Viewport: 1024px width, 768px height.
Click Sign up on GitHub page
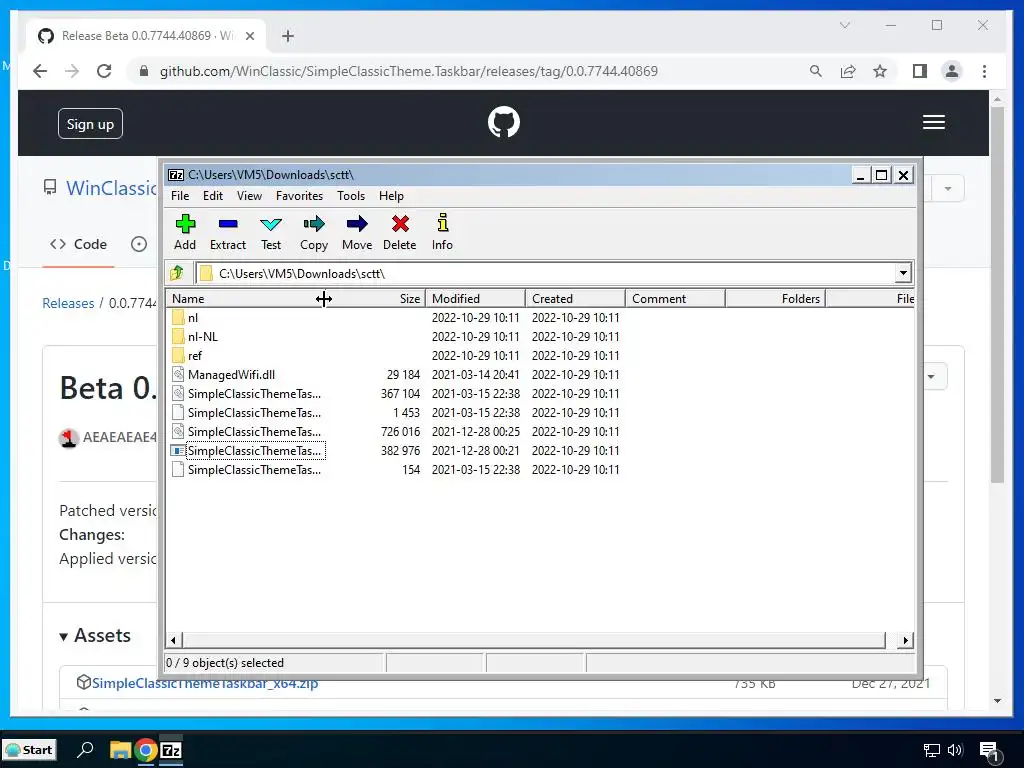(x=90, y=124)
